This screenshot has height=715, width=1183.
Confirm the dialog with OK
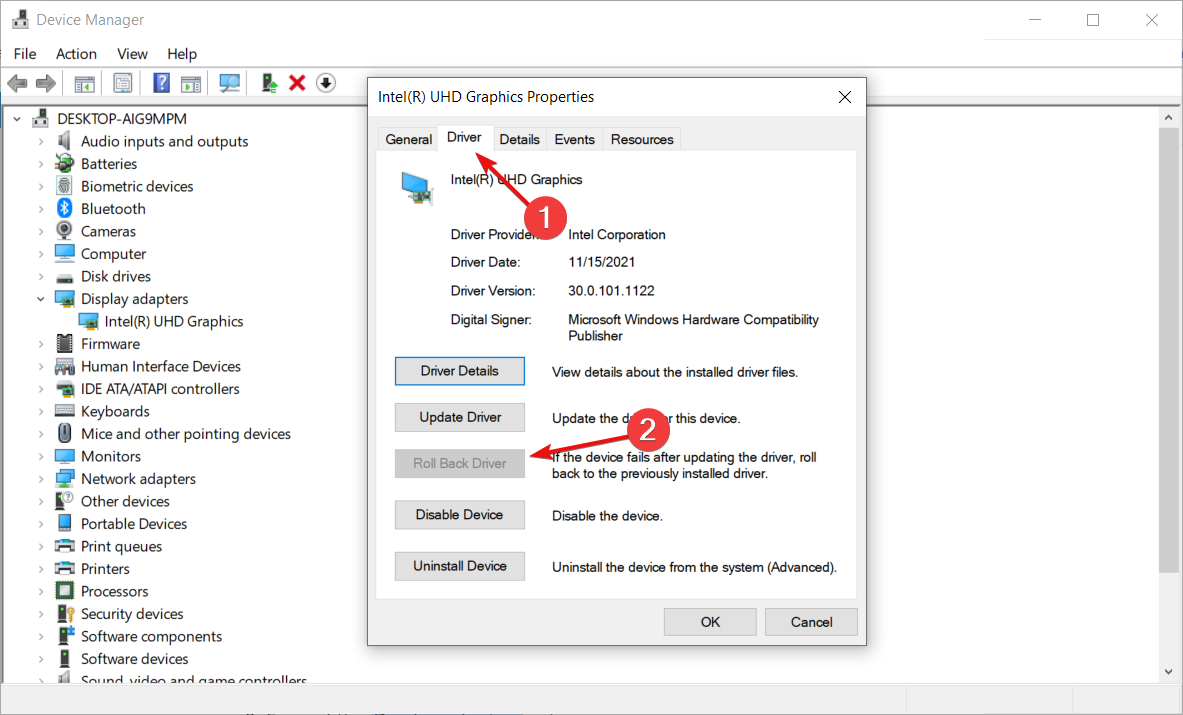pyautogui.click(x=710, y=621)
